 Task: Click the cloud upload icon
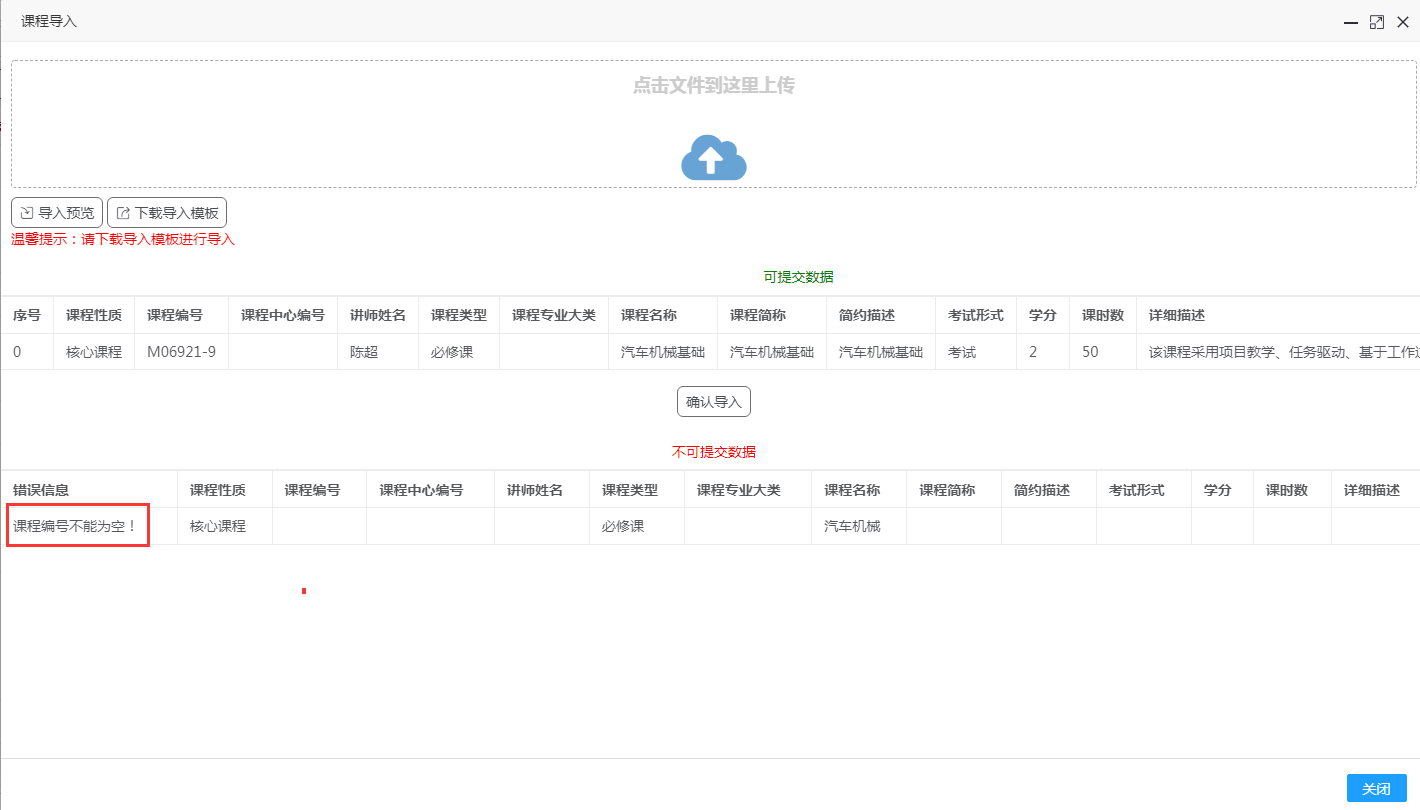tap(713, 158)
